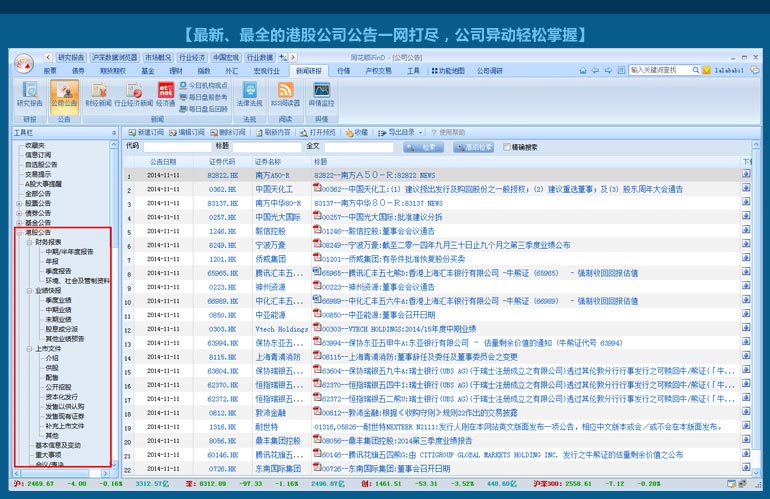770x499 pixels.
Task: Select the 公司公告 ribbon icon
Action: pyautogui.click(x=64, y=95)
